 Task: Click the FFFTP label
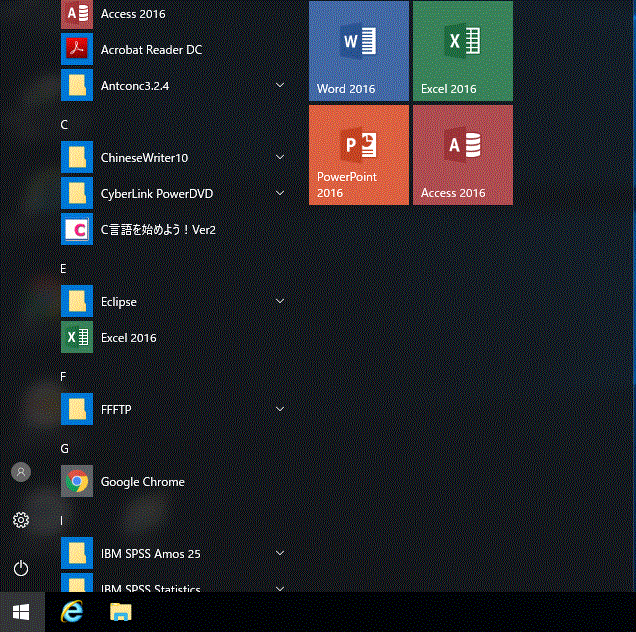(x=116, y=409)
